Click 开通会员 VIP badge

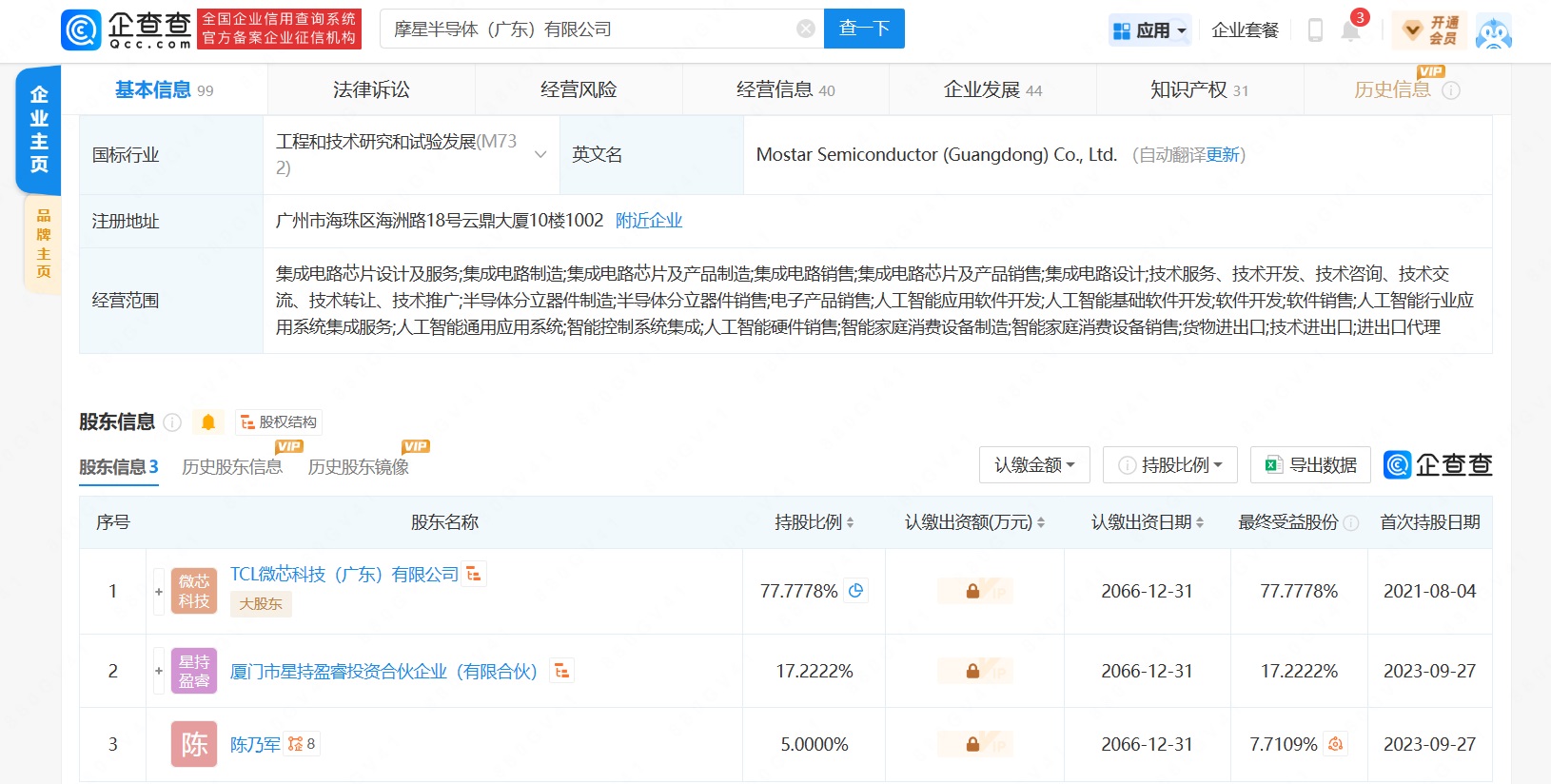click(1429, 30)
